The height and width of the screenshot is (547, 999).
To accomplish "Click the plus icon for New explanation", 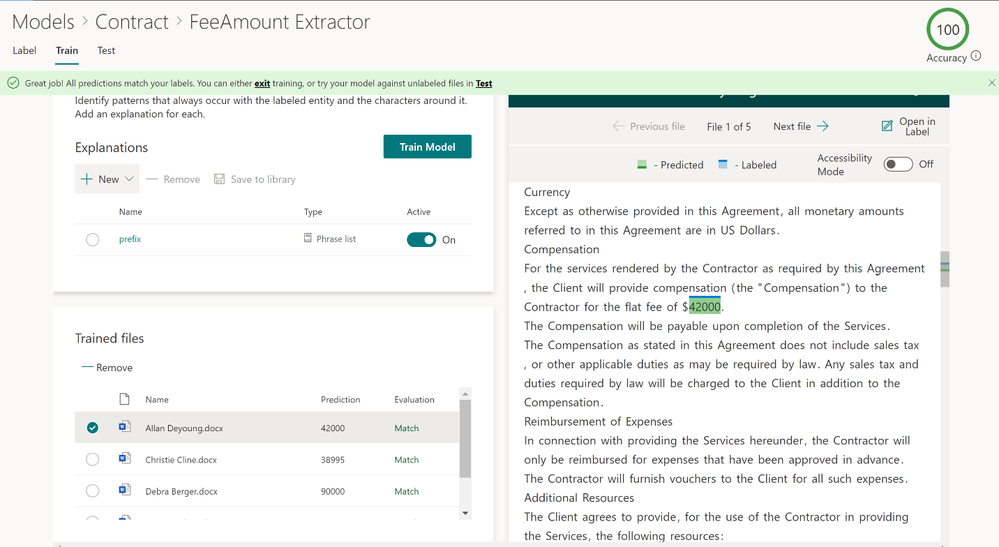I will [87, 179].
